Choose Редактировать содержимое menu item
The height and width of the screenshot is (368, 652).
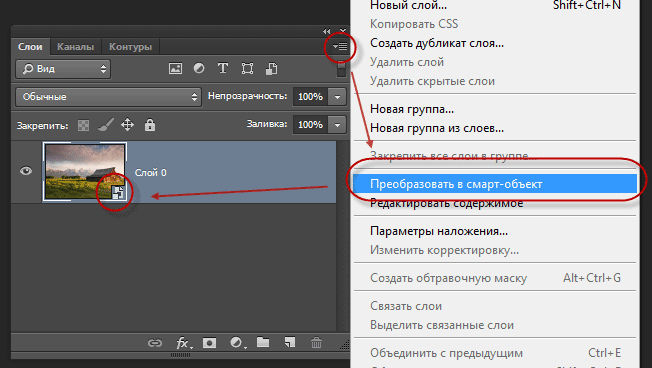[495, 203]
